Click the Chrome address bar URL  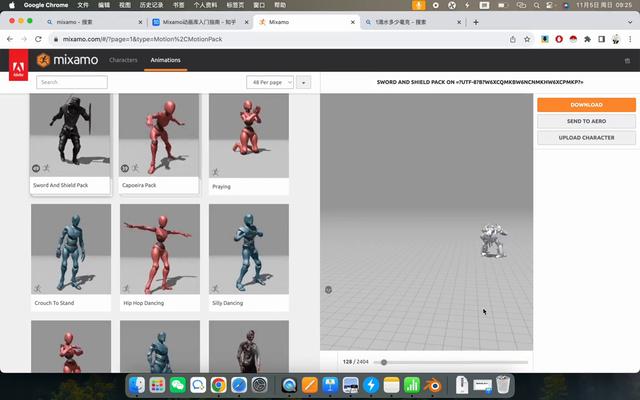[x=142, y=39]
